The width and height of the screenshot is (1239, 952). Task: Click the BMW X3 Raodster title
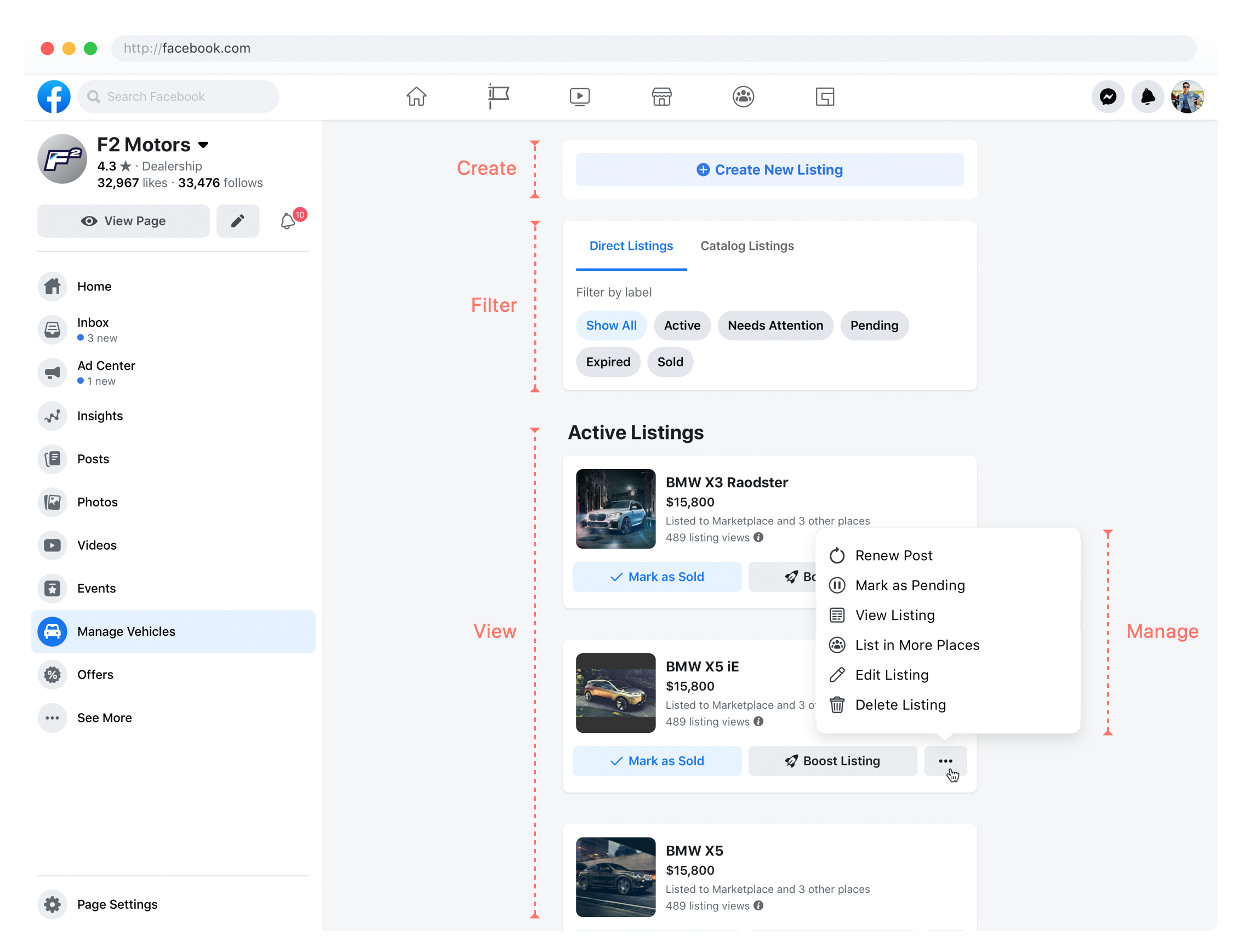tap(726, 482)
